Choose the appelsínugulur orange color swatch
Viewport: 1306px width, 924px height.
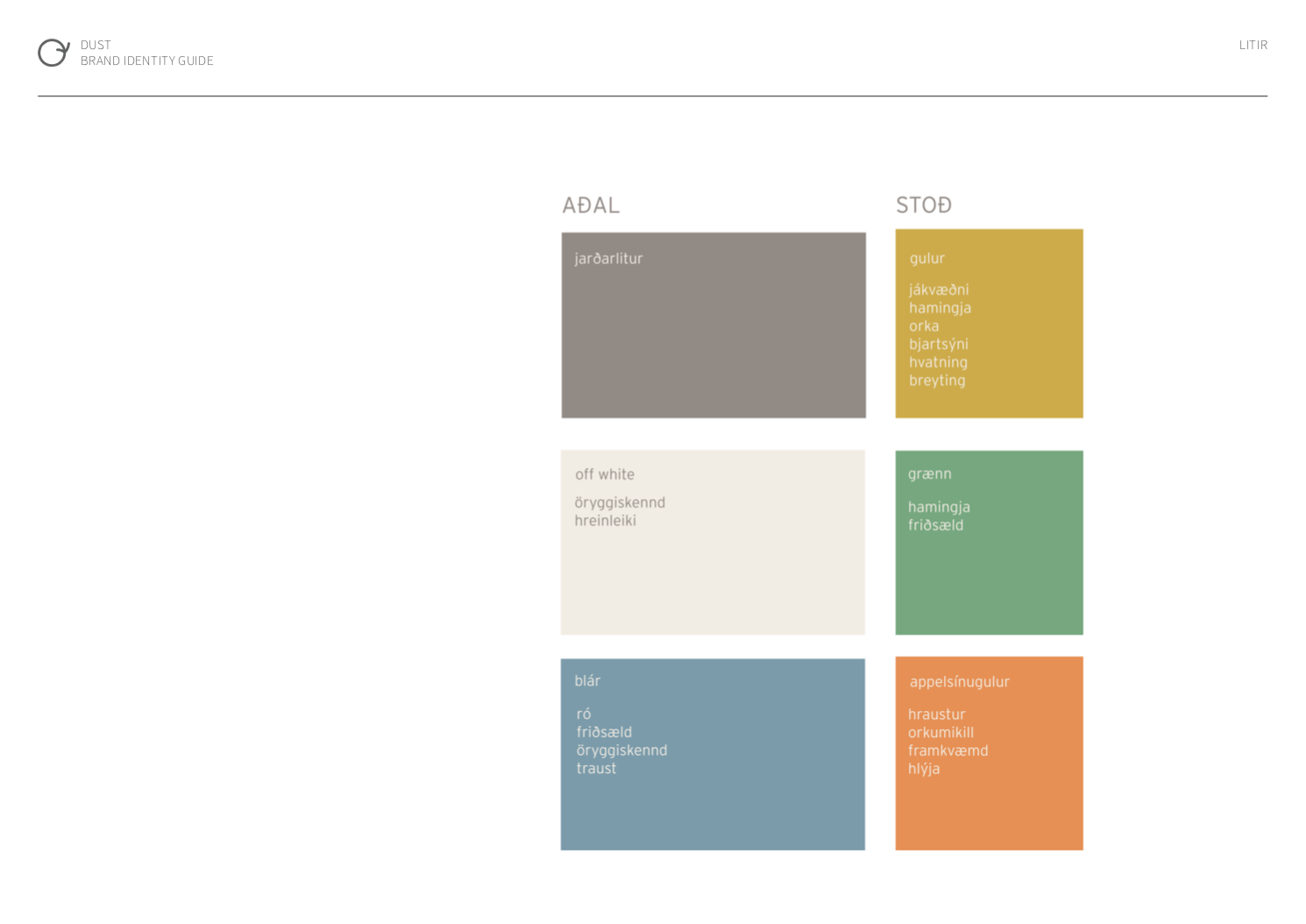click(x=990, y=753)
